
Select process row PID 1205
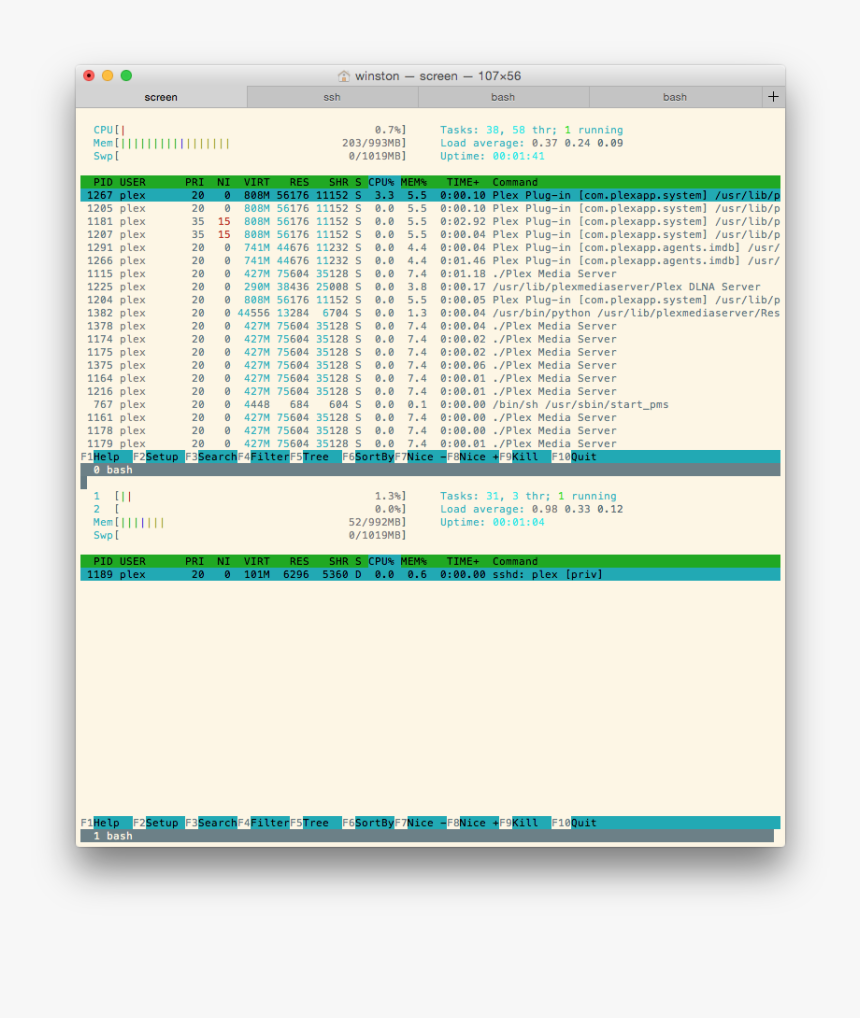(430, 208)
